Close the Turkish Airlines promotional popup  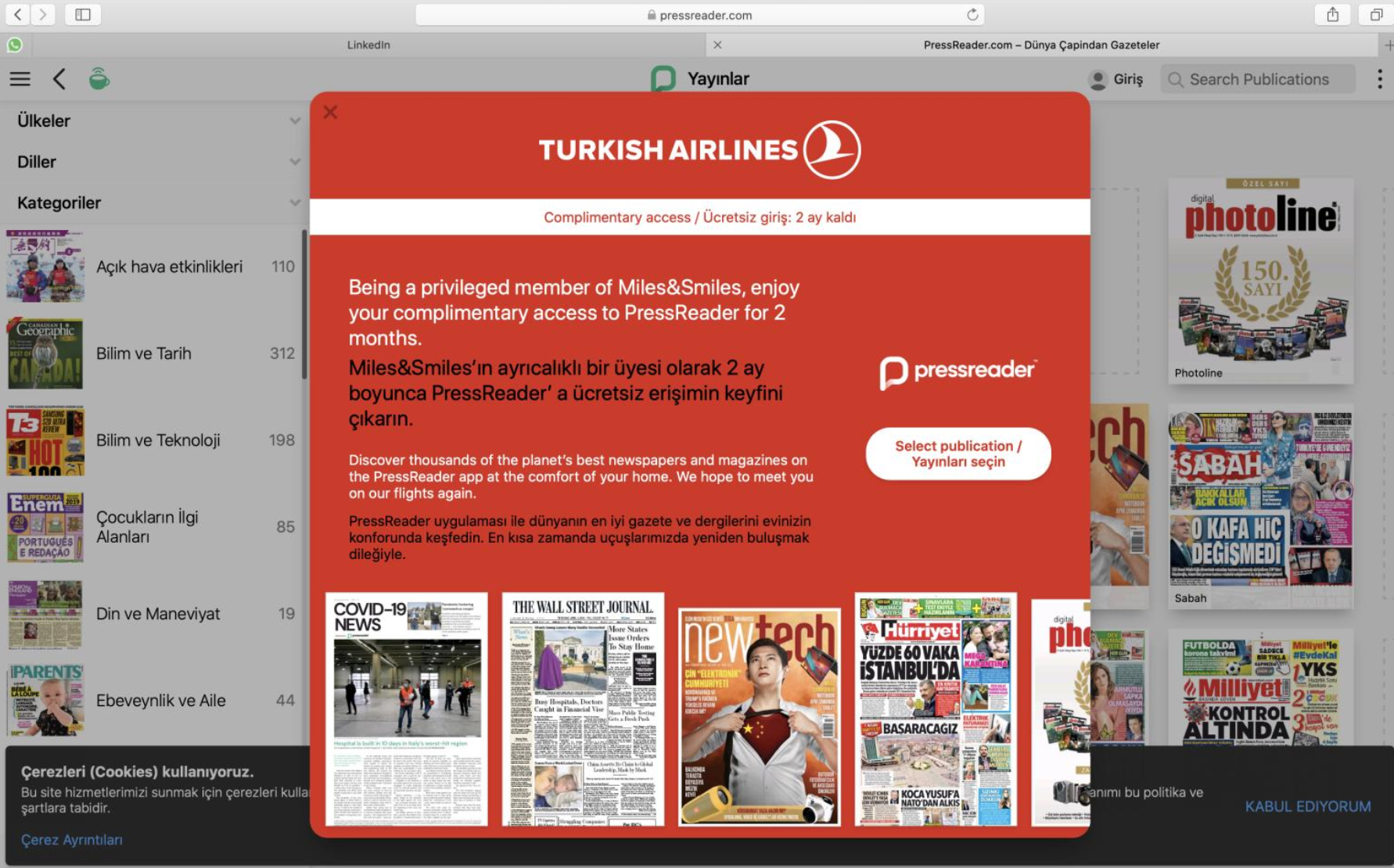330,112
